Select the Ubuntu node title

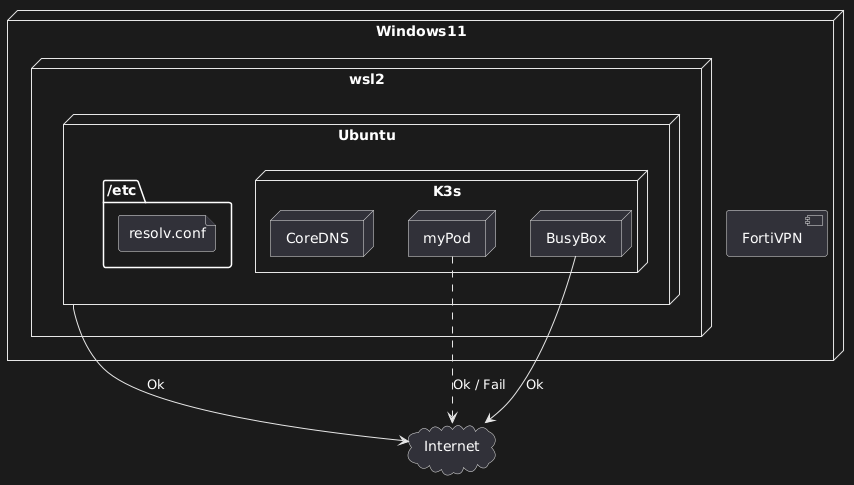367,135
